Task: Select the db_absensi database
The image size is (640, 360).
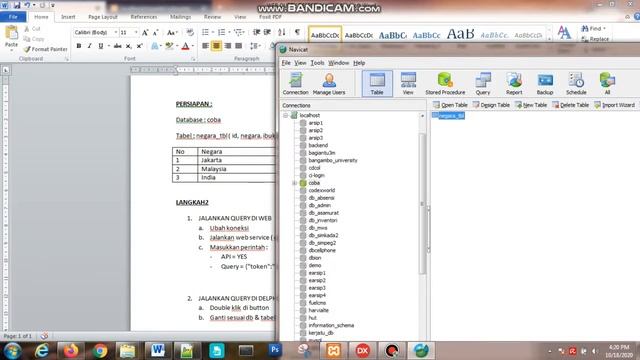Action: coord(321,198)
